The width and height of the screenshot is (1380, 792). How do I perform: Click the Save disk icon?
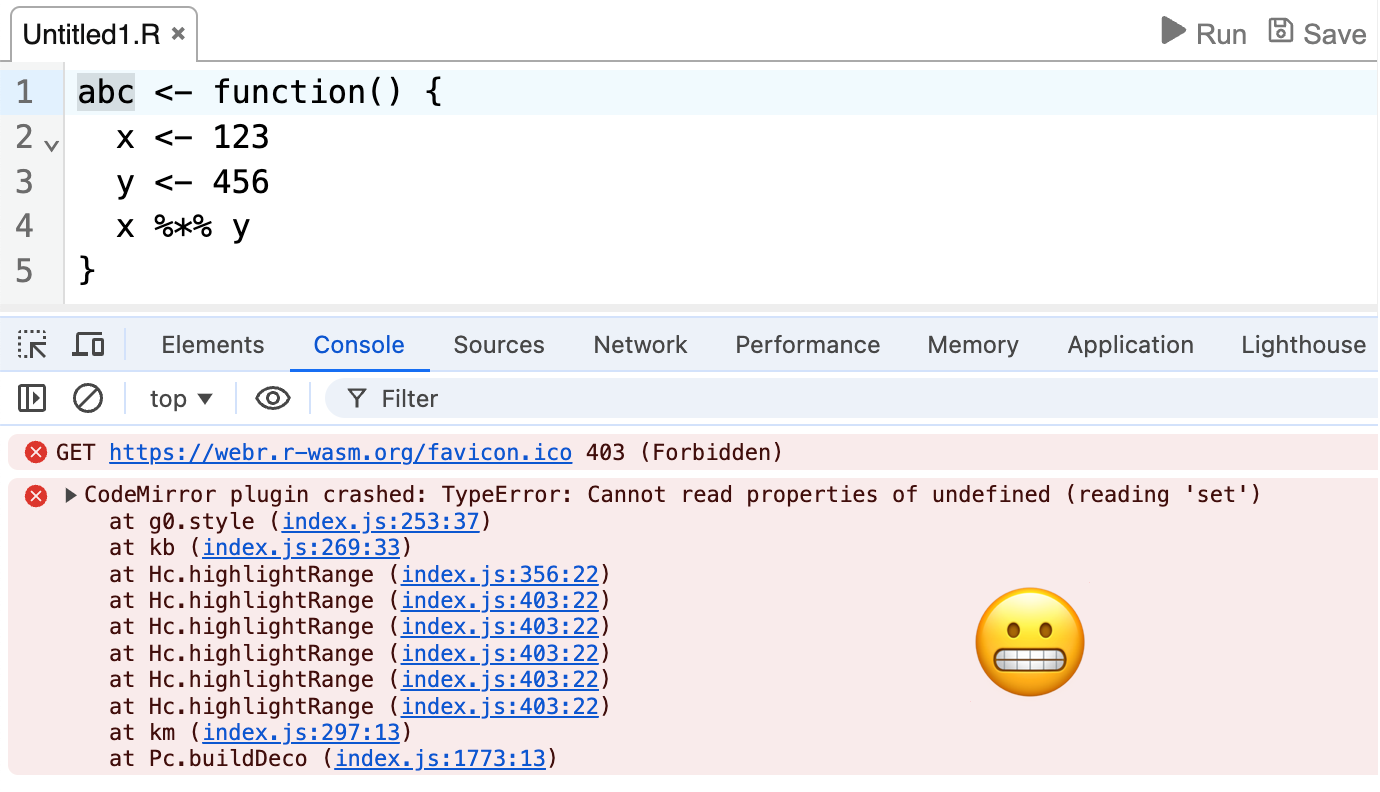pyautogui.click(x=1280, y=31)
